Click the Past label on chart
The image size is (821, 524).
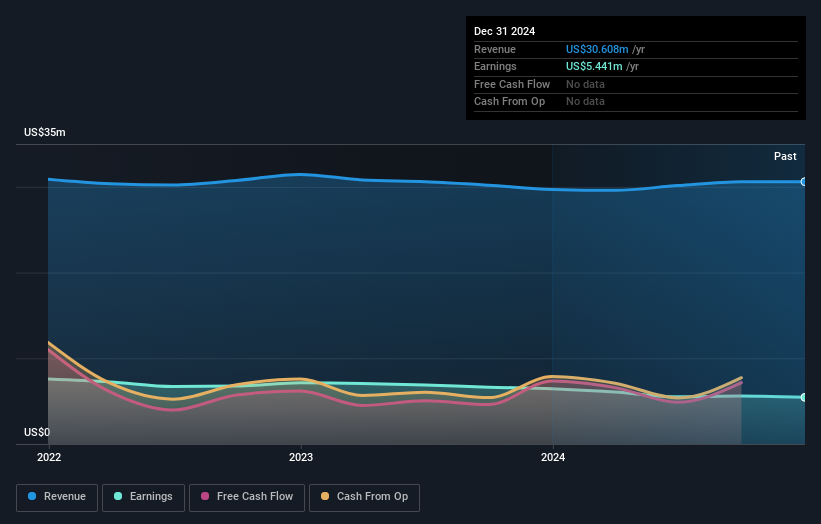tap(785, 156)
